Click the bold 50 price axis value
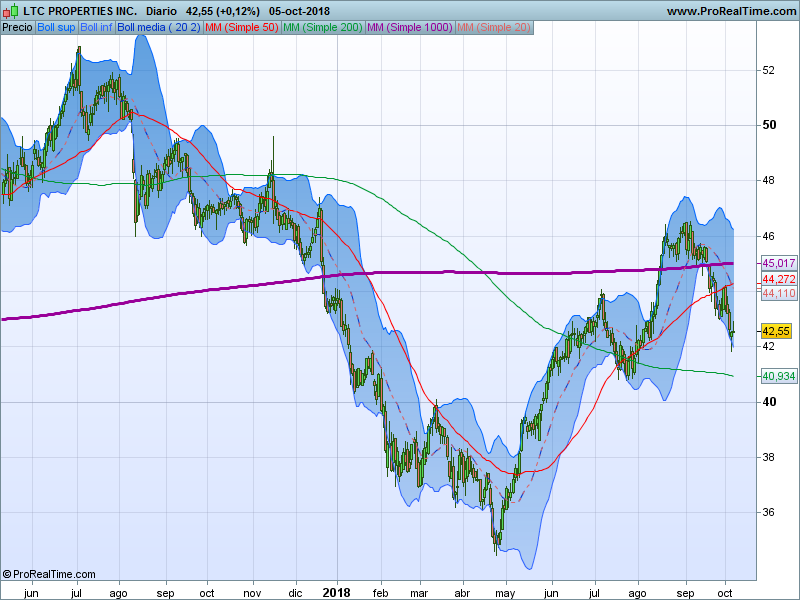This screenshot has width=800, height=600. point(769,125)
